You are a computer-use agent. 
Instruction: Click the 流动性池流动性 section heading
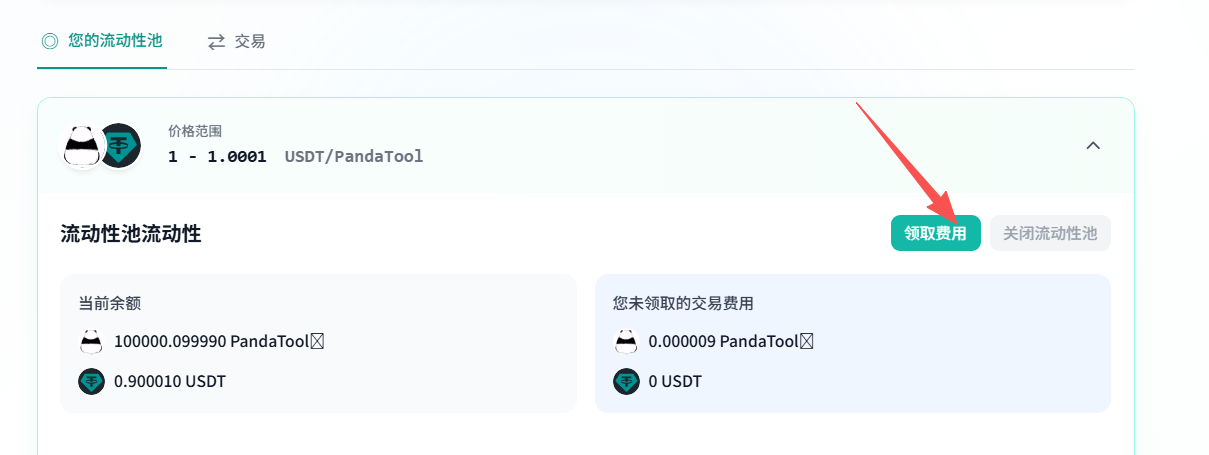pos(131,234)
